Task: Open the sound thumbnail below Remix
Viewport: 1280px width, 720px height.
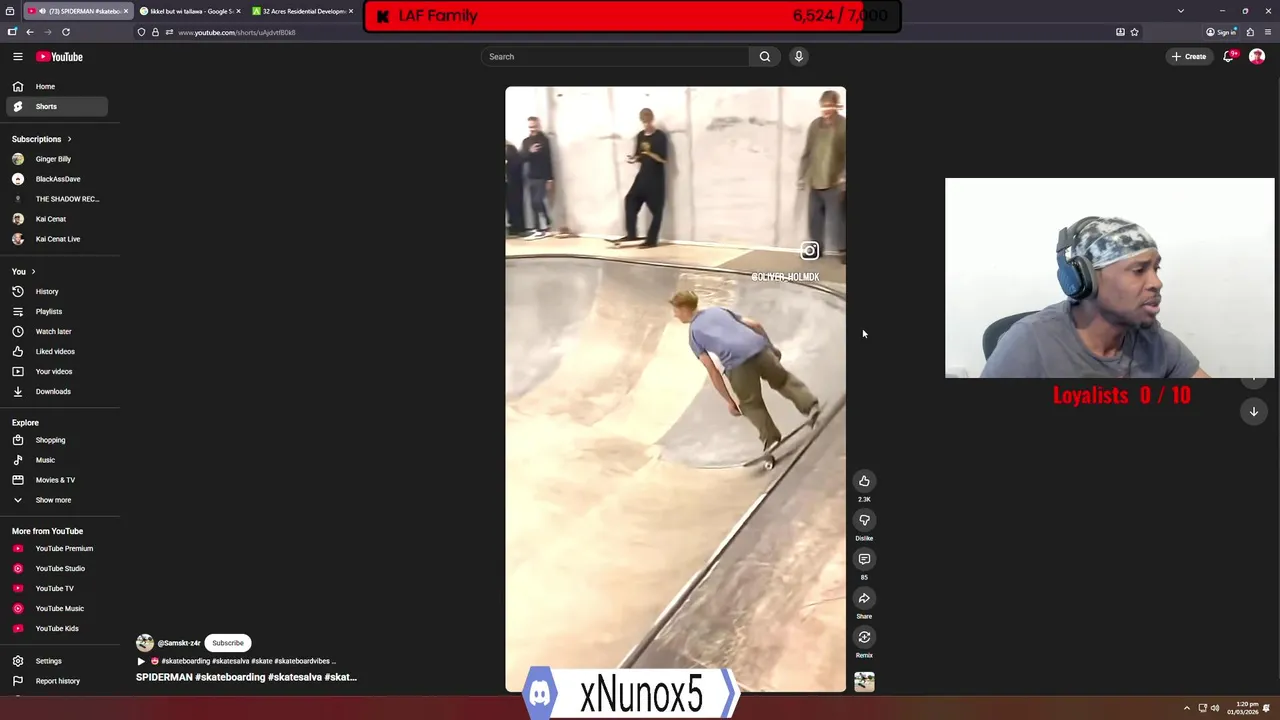Action: click(864, 681)
